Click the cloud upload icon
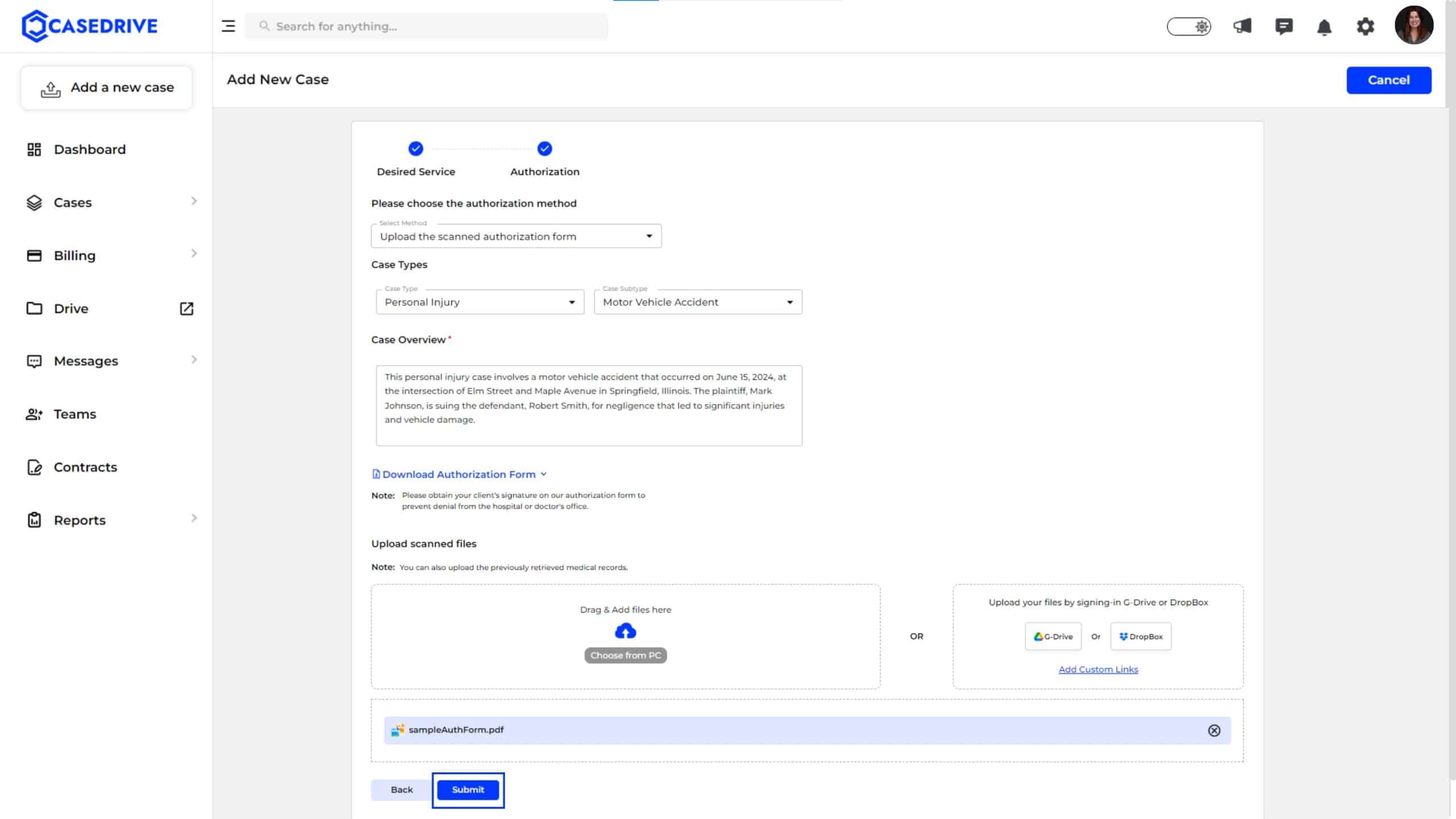 (x=626, y=631)
